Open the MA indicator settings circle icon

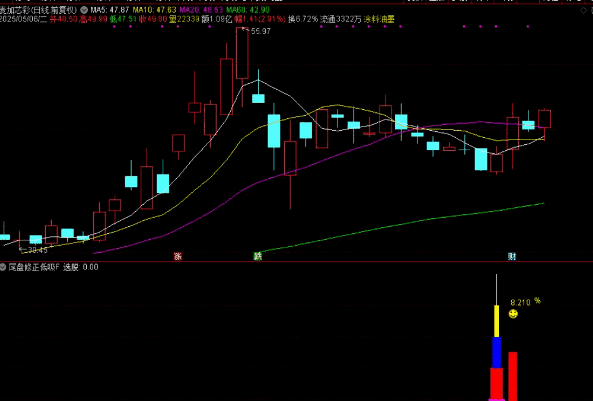[84, 10]
